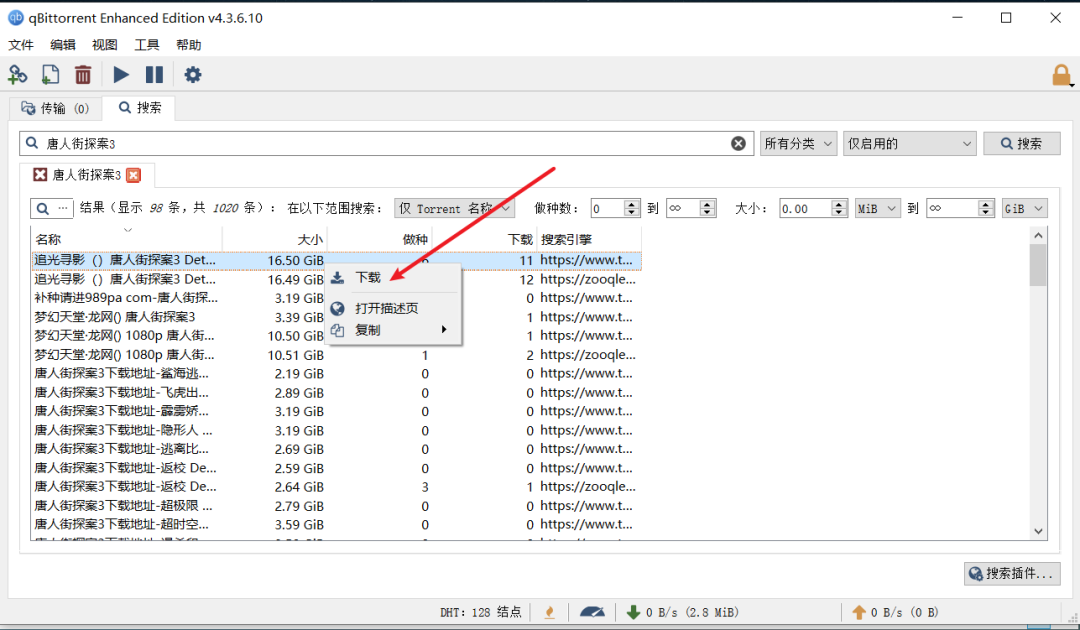
Task: Sort by the 名称 column header
Action: [x=127, y=240]
